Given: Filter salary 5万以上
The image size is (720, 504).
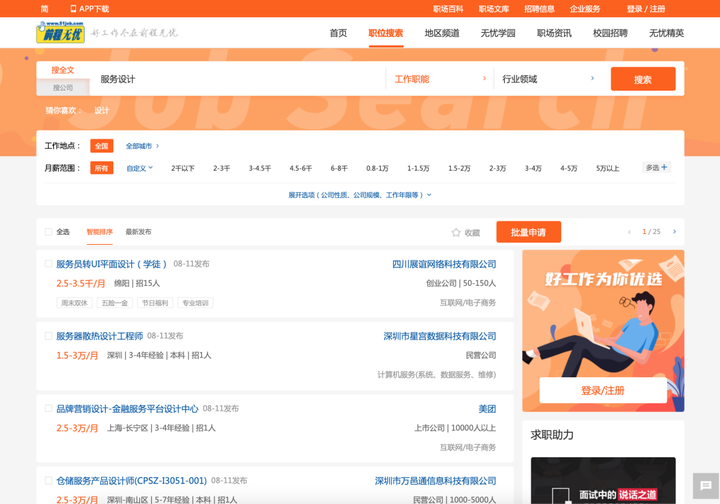Looking at the screenshot, I should [x=608, y=168].
